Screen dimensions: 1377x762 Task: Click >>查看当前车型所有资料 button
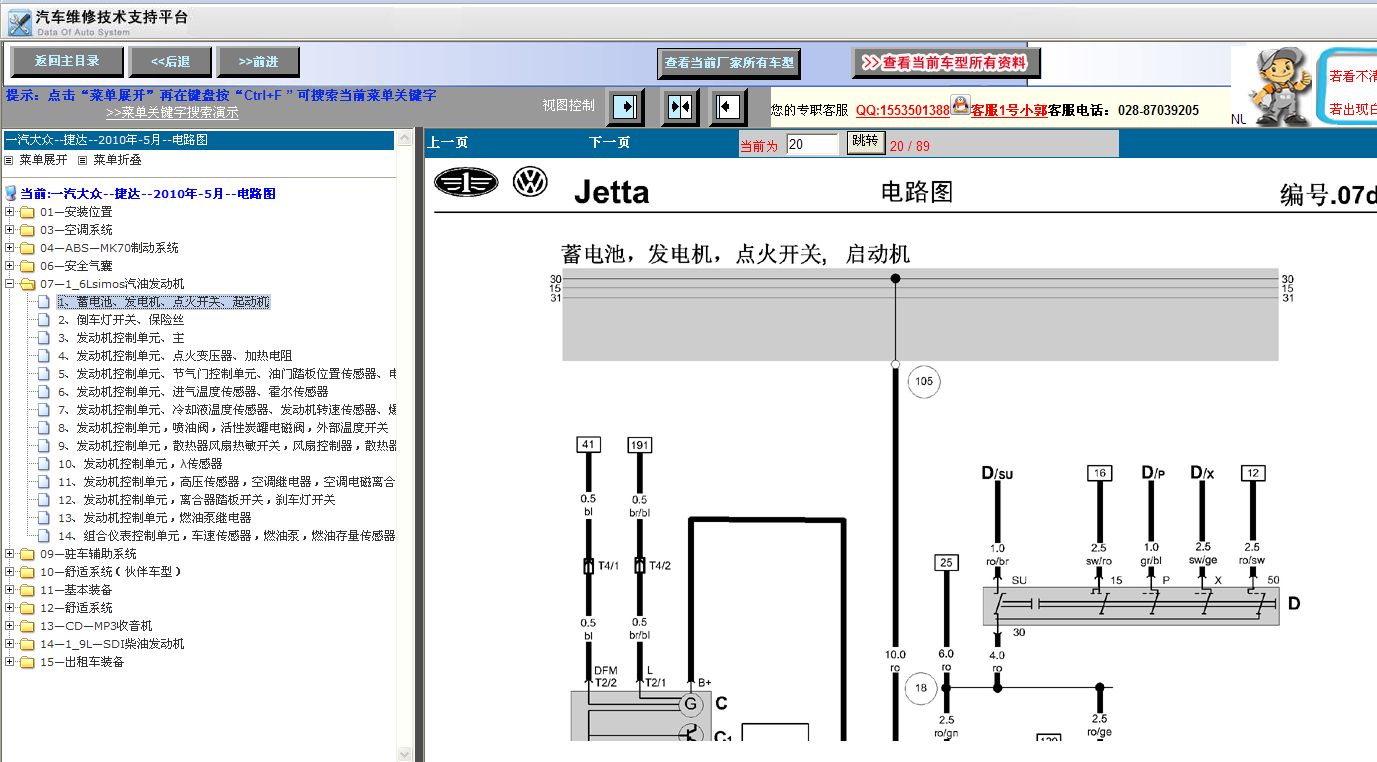pyautogui.click(x=946, y=63)
